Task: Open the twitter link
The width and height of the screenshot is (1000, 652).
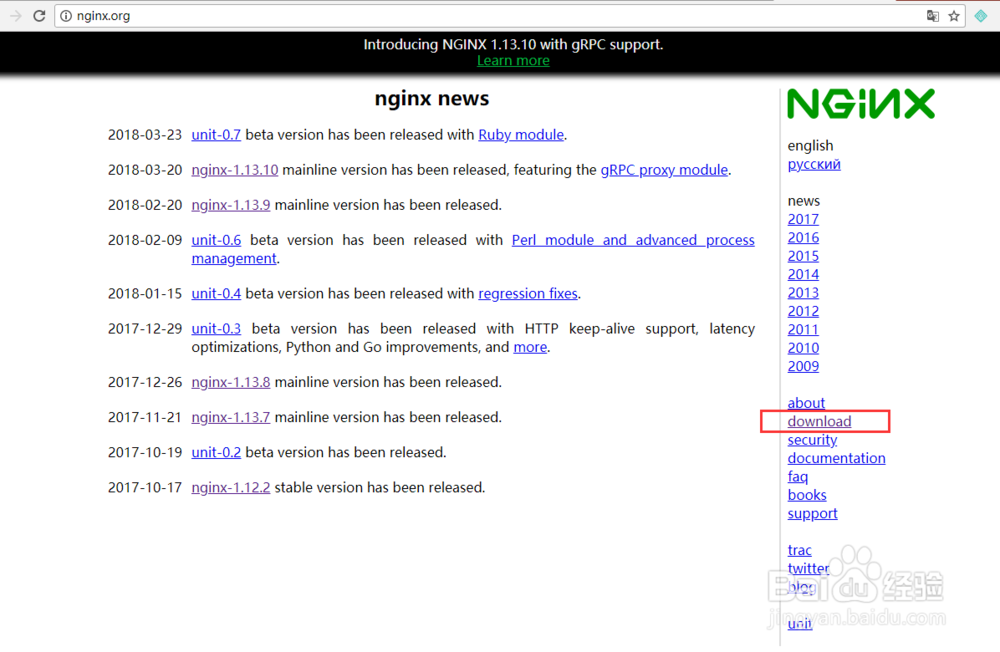Action: coord(808,569)
